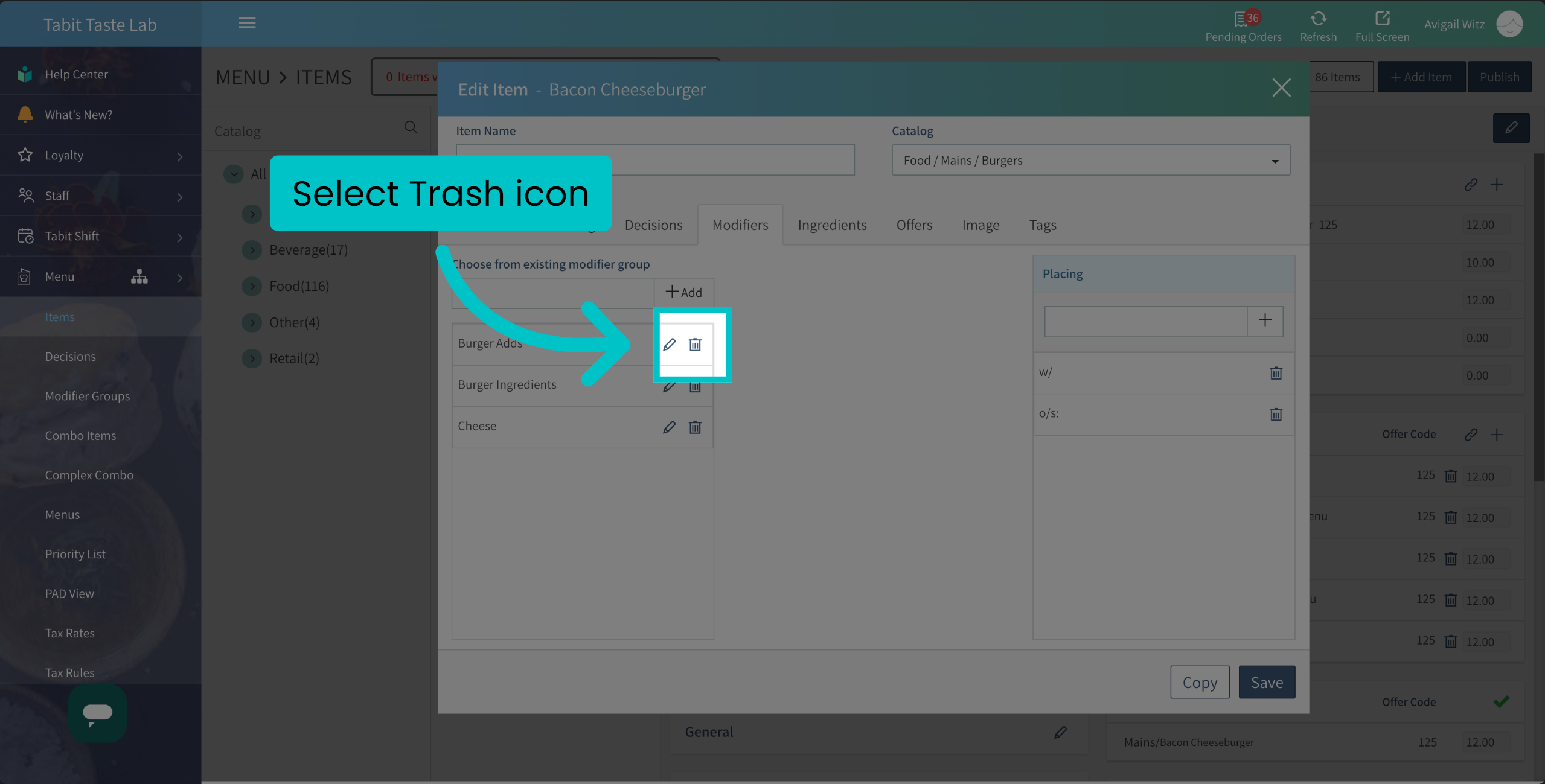Switch to the Image tab

pyautogui.click(x=980, y=225)
